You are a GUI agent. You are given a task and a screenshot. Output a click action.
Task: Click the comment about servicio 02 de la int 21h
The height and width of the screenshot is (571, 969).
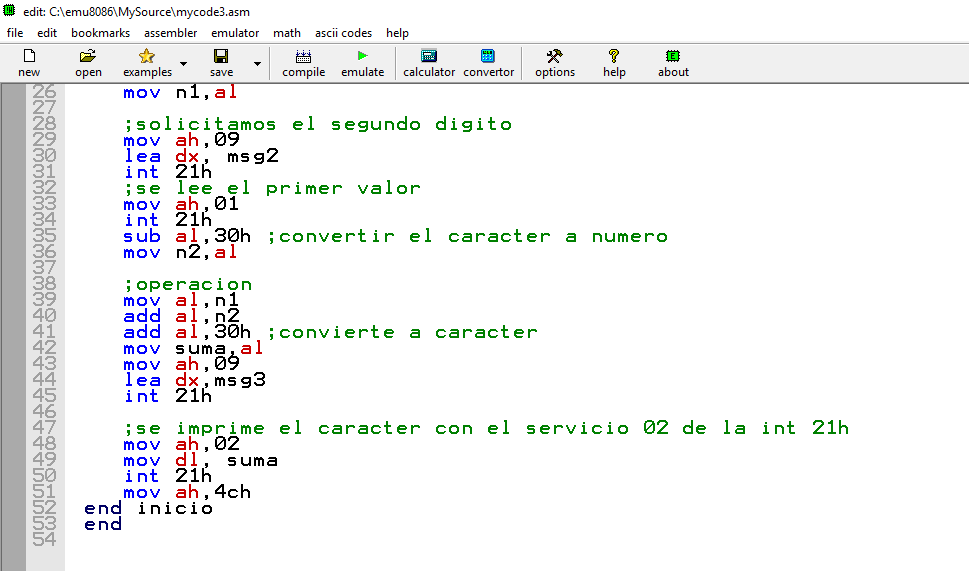tap(486, 428)
